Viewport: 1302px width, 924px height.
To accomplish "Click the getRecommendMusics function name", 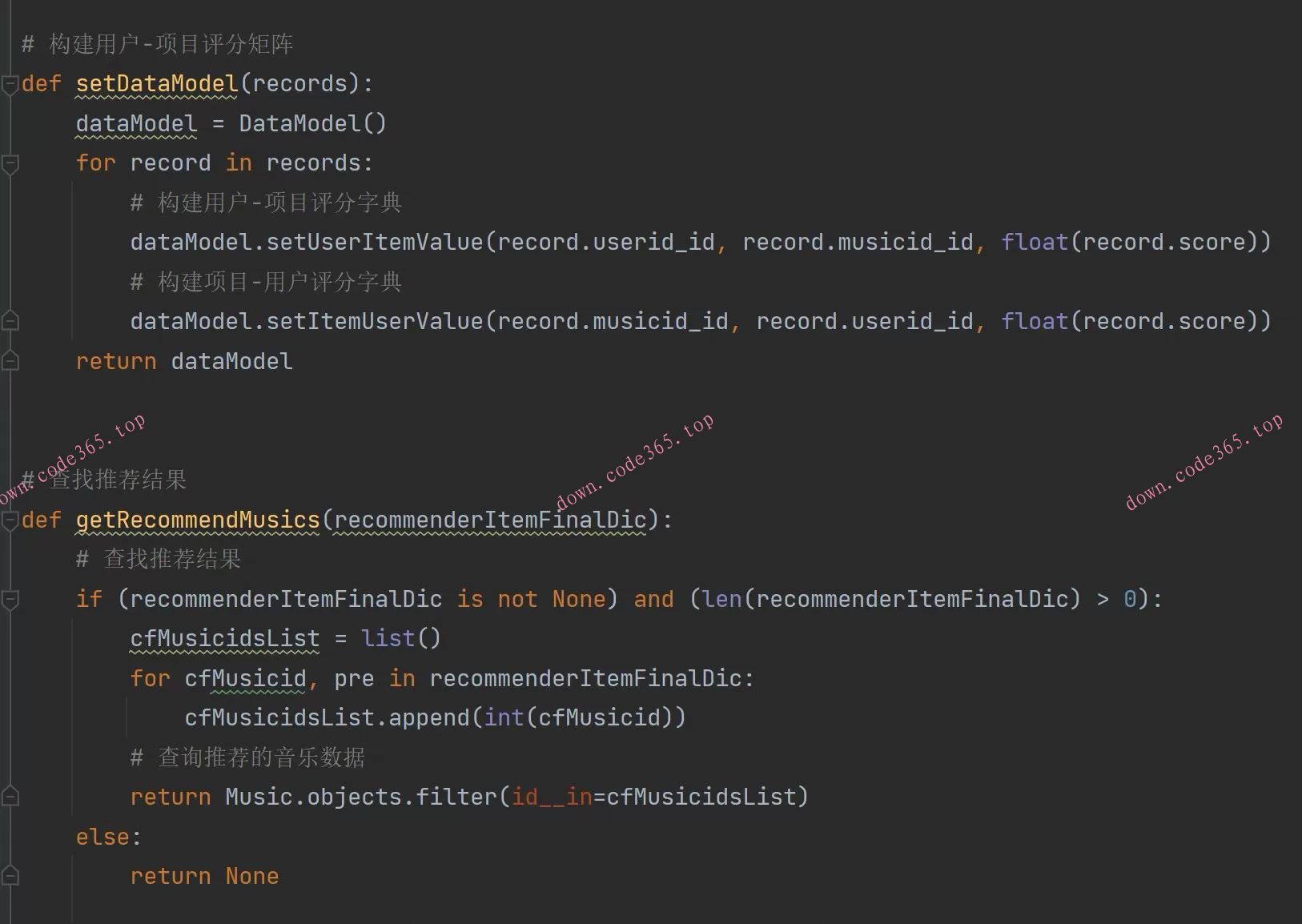I will (198, 520).
